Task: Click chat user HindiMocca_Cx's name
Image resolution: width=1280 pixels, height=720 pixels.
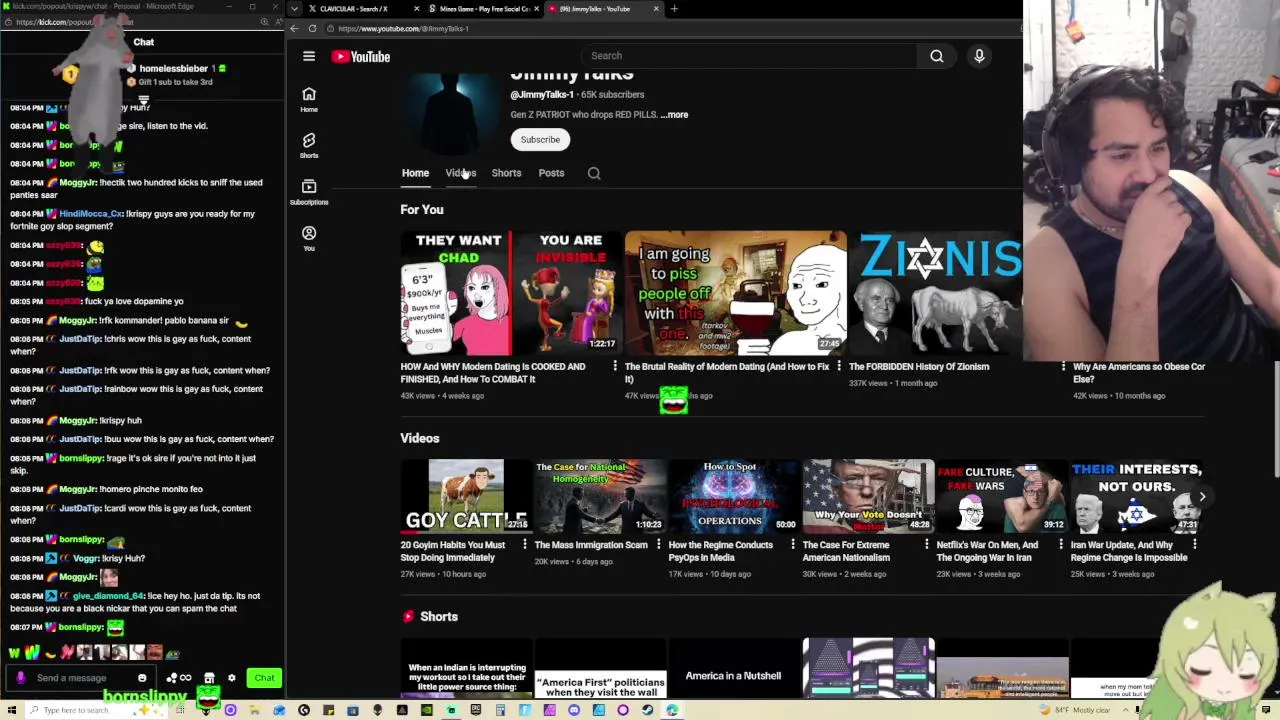Action: coord(90,214)
